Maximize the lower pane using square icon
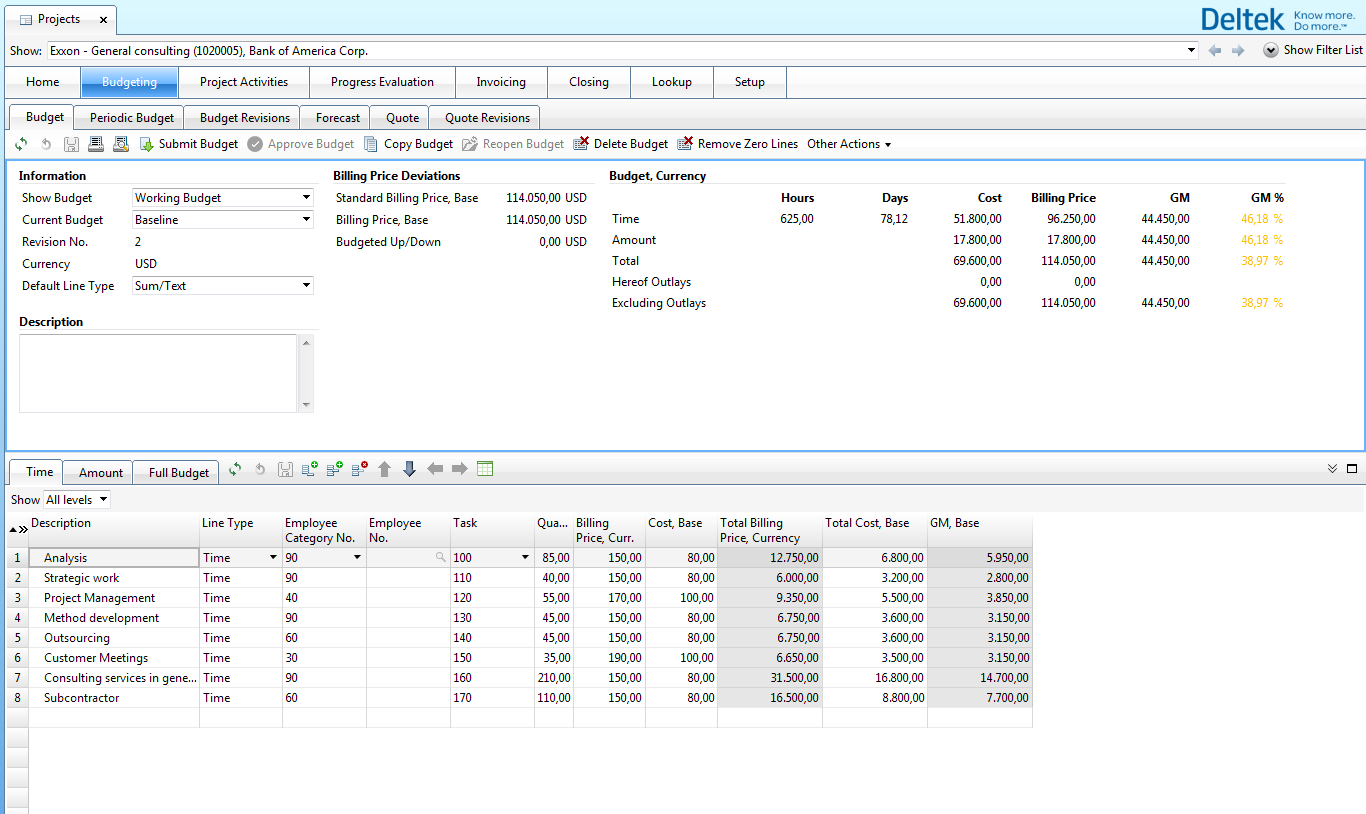The height and width of the screenshot is (814, 1366). [1352, 468]
